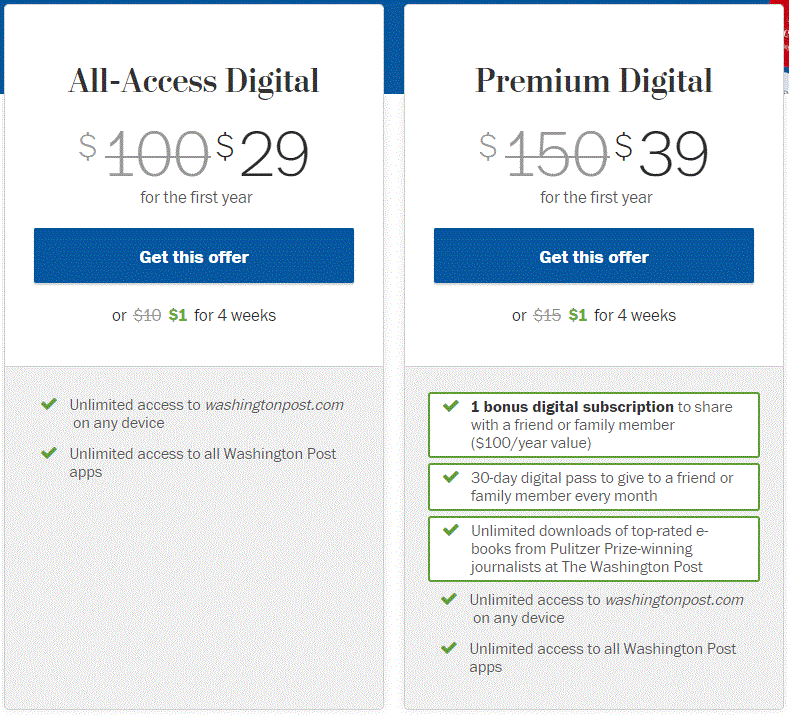Click the All-Access checkmark for washingtonpost.com access

[49, 404]
